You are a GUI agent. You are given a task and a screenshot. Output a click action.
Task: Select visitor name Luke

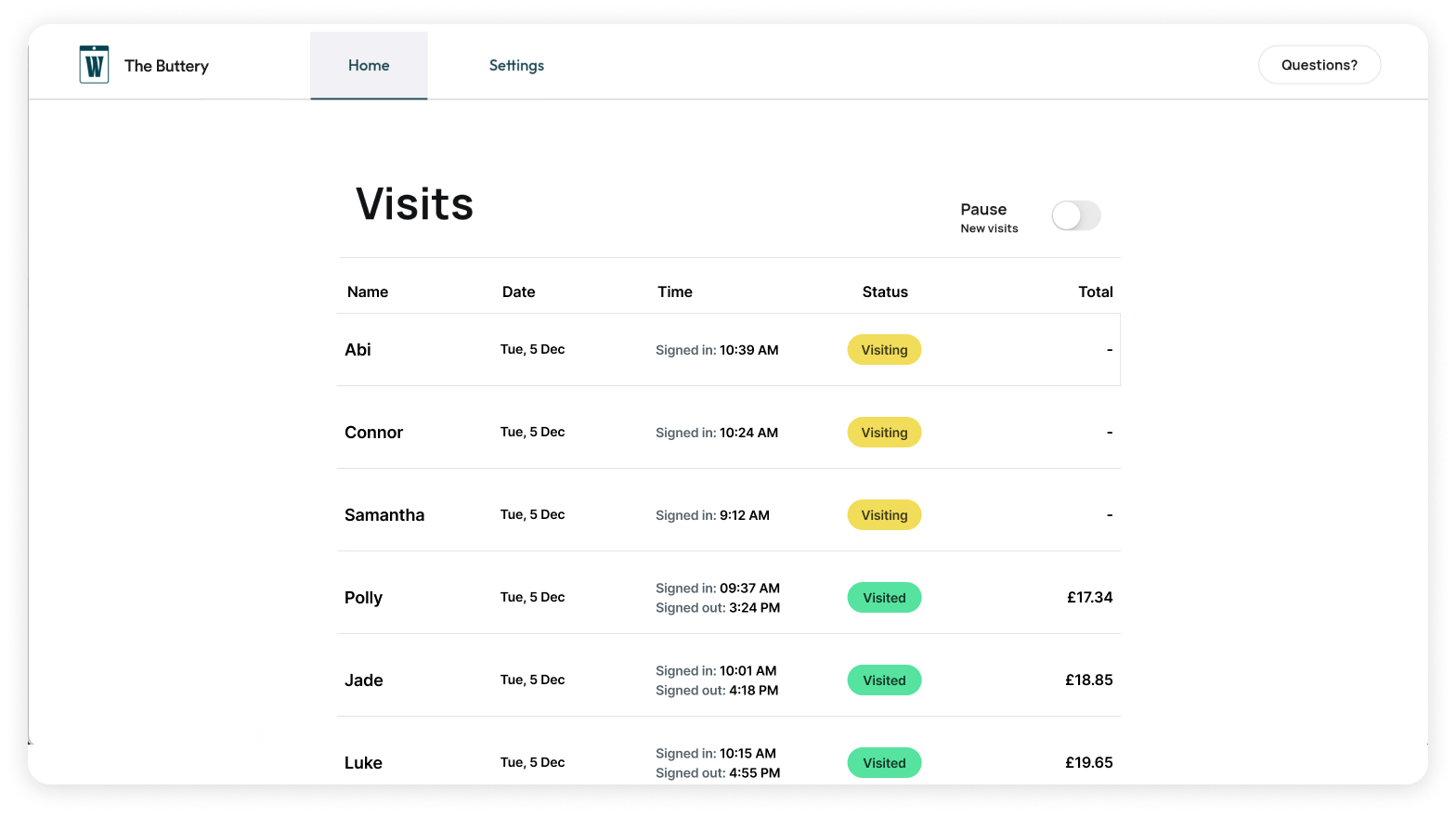click(x=363, y=763)
